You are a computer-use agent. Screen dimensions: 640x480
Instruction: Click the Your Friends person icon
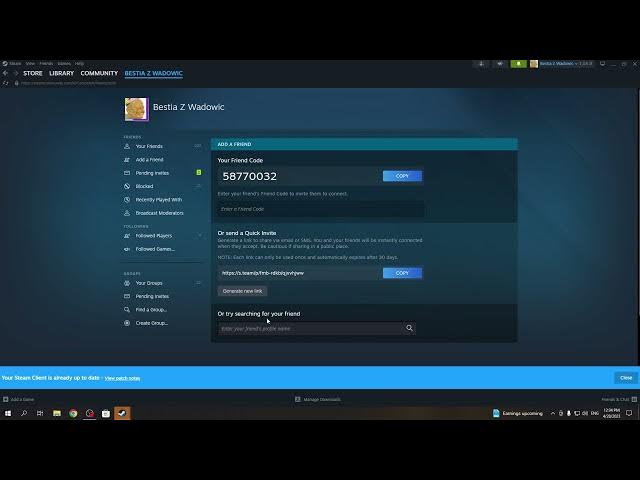point(127,146)
